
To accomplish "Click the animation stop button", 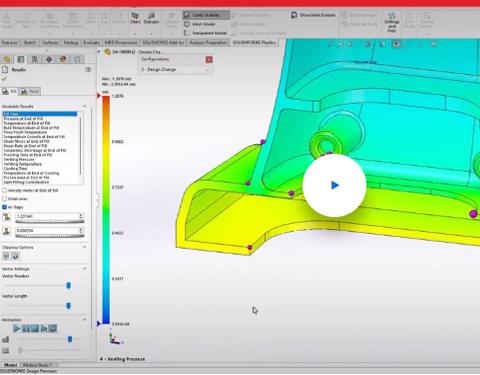I will pos(35,329).
